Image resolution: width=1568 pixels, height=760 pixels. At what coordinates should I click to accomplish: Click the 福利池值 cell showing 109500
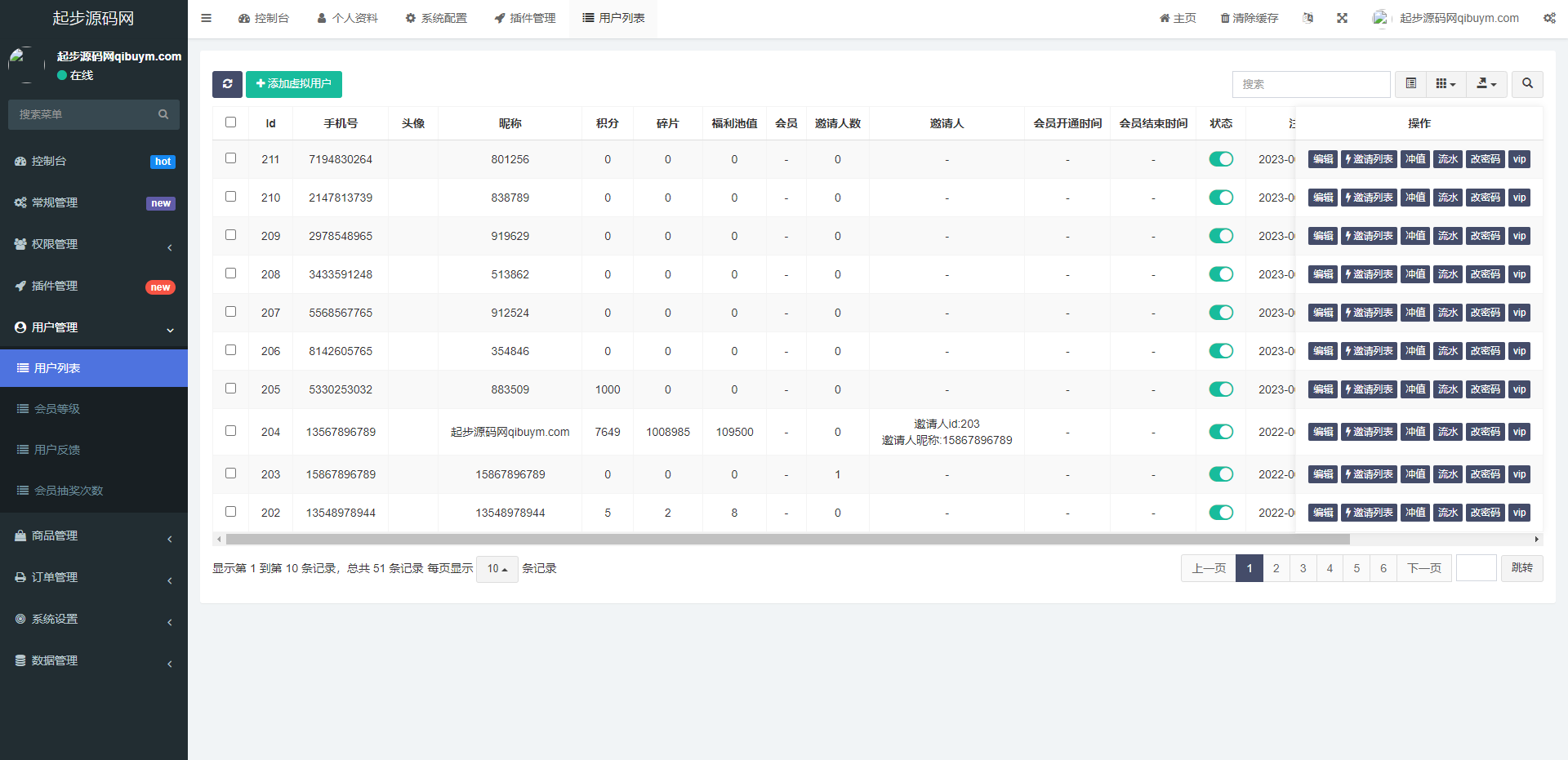pyautogui.click(x=734, y=432)
